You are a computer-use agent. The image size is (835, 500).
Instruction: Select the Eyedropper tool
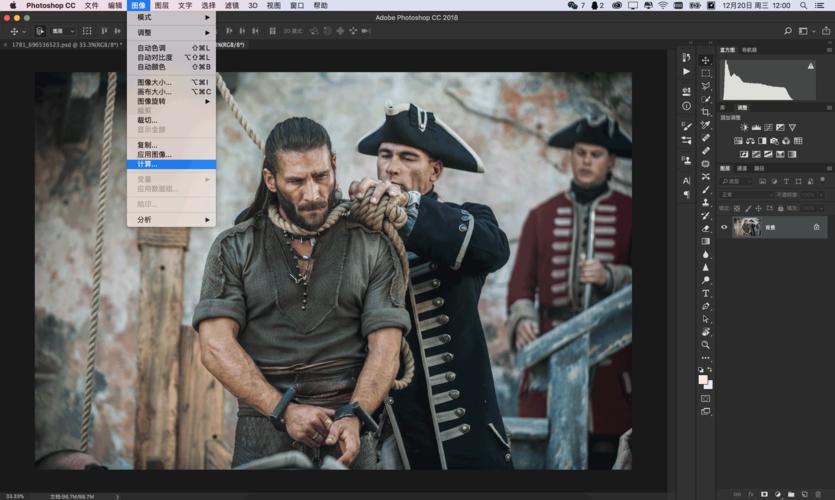click(706, 125)
